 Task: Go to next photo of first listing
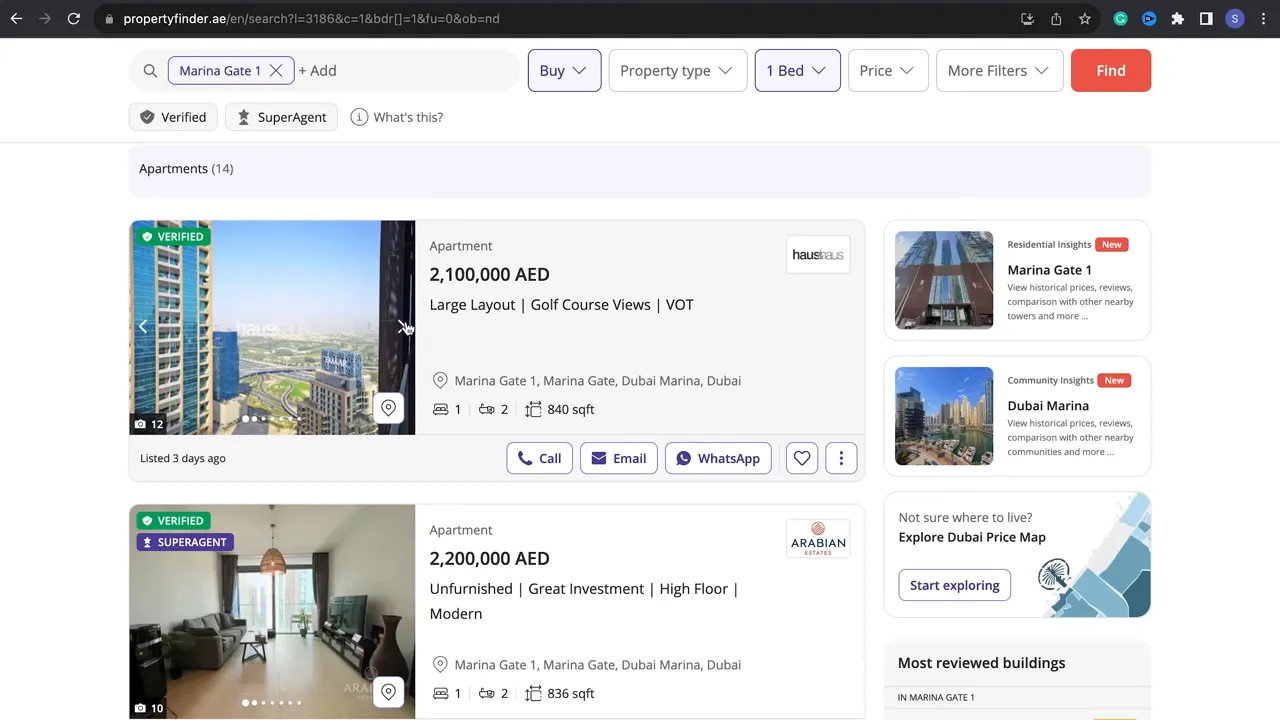pyautogui.click(x=402, y=327)
